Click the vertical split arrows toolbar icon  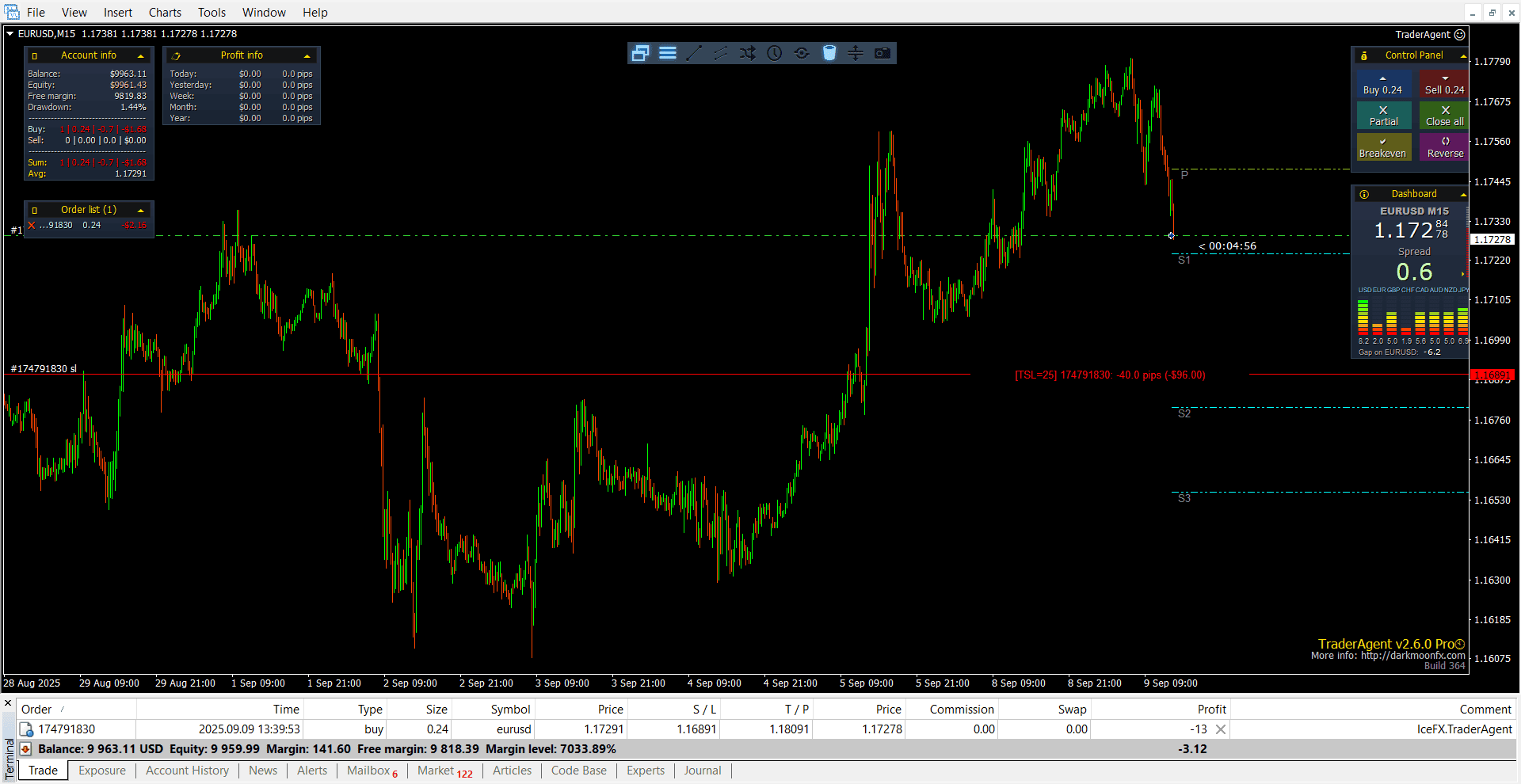point(856,53)
